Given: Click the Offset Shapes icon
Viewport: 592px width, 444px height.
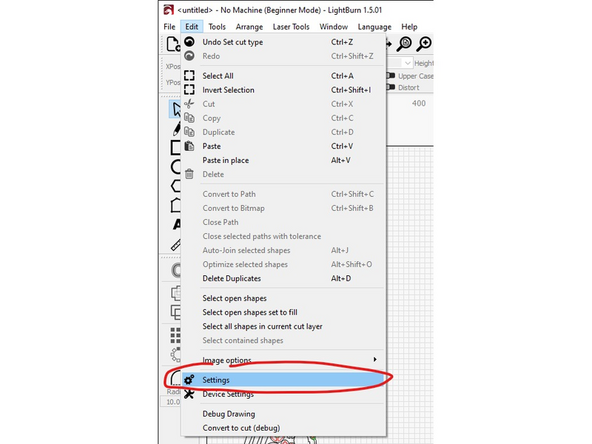Looking at the screenshot, I should click(176, 270).
